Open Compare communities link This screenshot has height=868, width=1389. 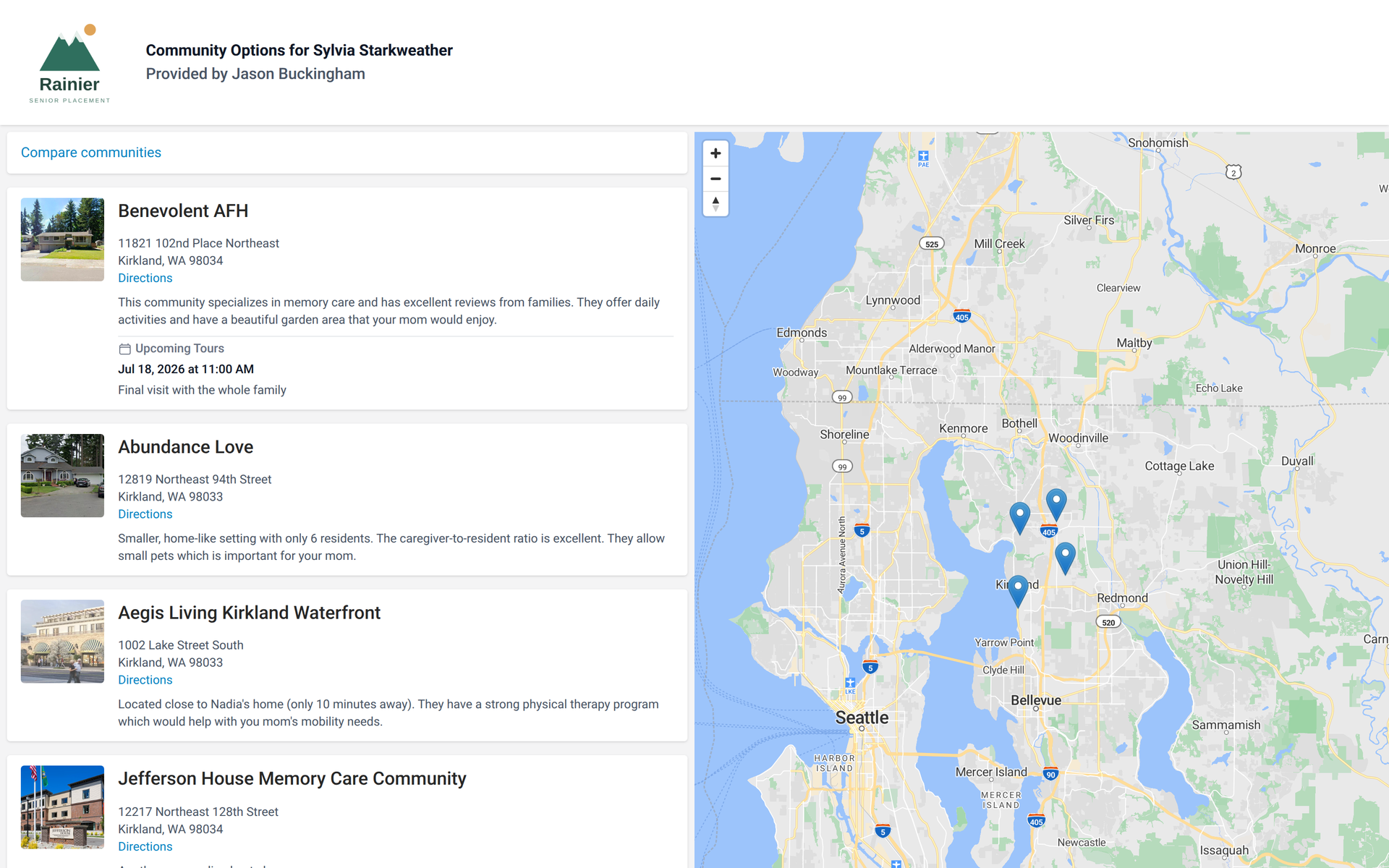coord(91,153)
